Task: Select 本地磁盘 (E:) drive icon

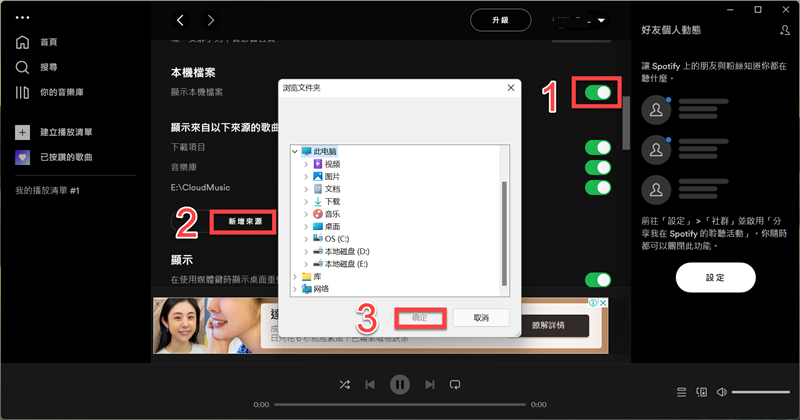Action: (x=318, y=264)
